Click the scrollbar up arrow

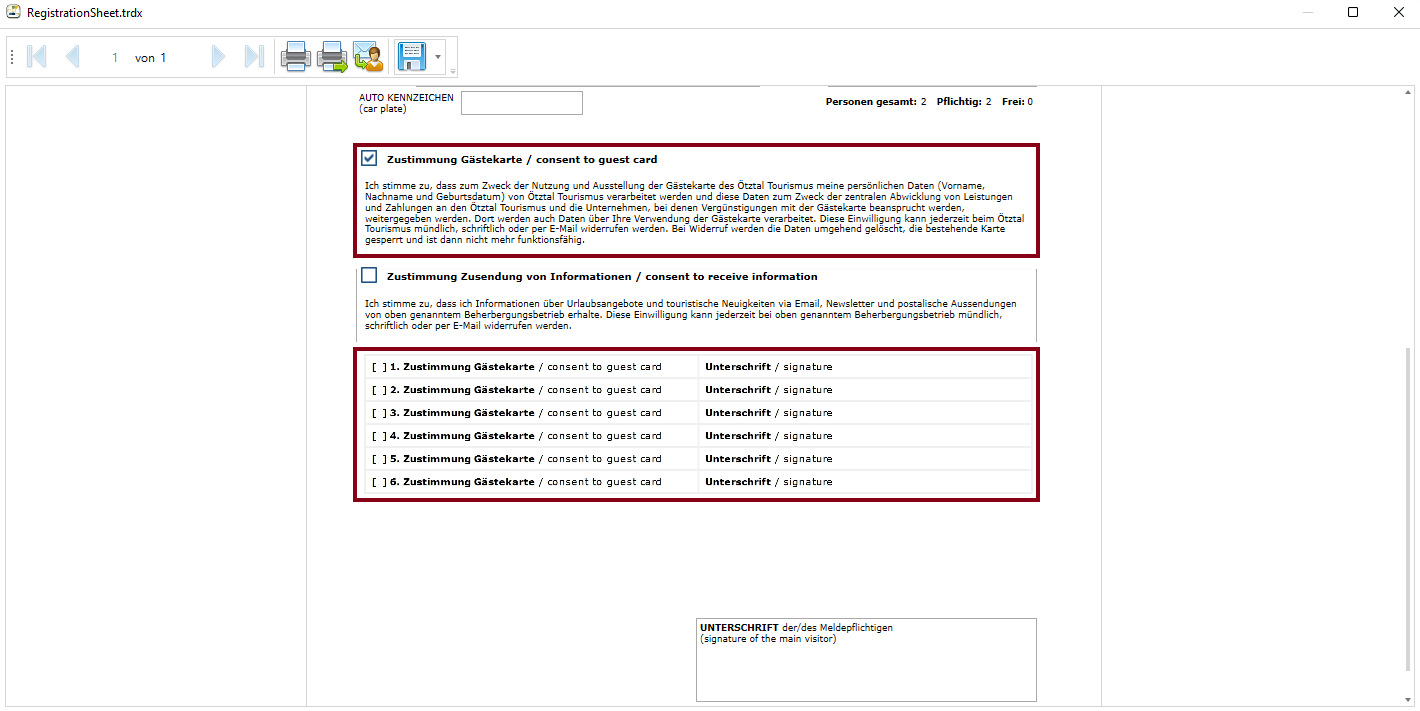pyautogui.click(x=1410, y=93)
